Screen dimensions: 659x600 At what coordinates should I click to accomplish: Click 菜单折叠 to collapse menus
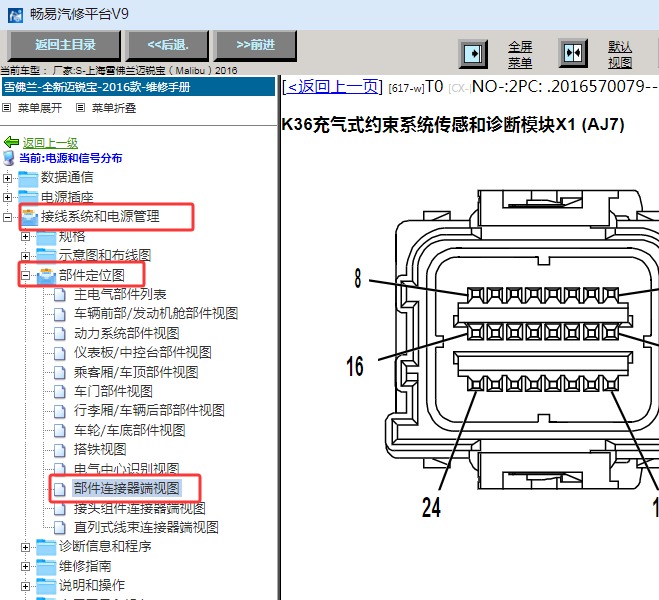(114, 108)
